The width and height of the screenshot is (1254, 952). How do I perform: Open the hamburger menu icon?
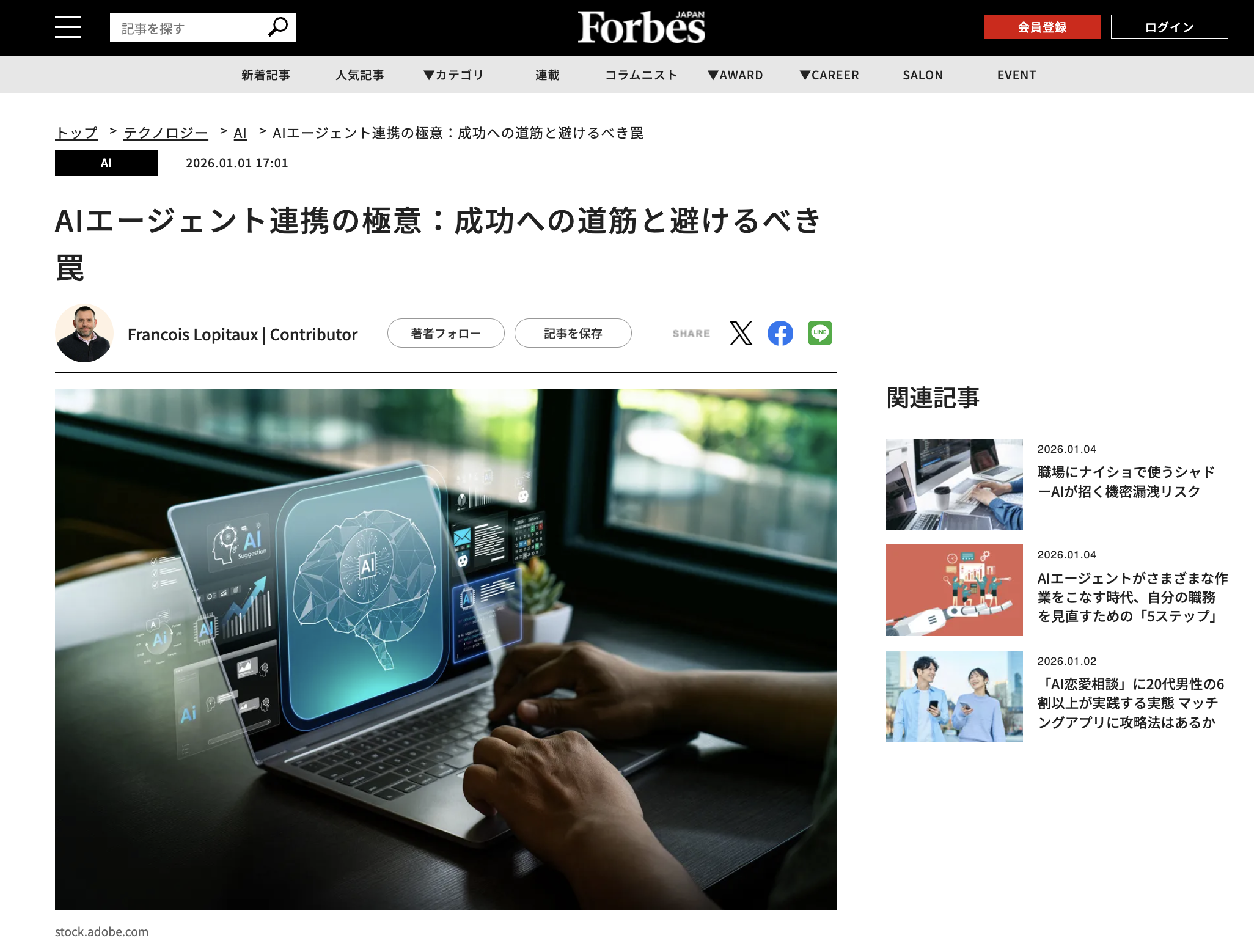point(68,27)
